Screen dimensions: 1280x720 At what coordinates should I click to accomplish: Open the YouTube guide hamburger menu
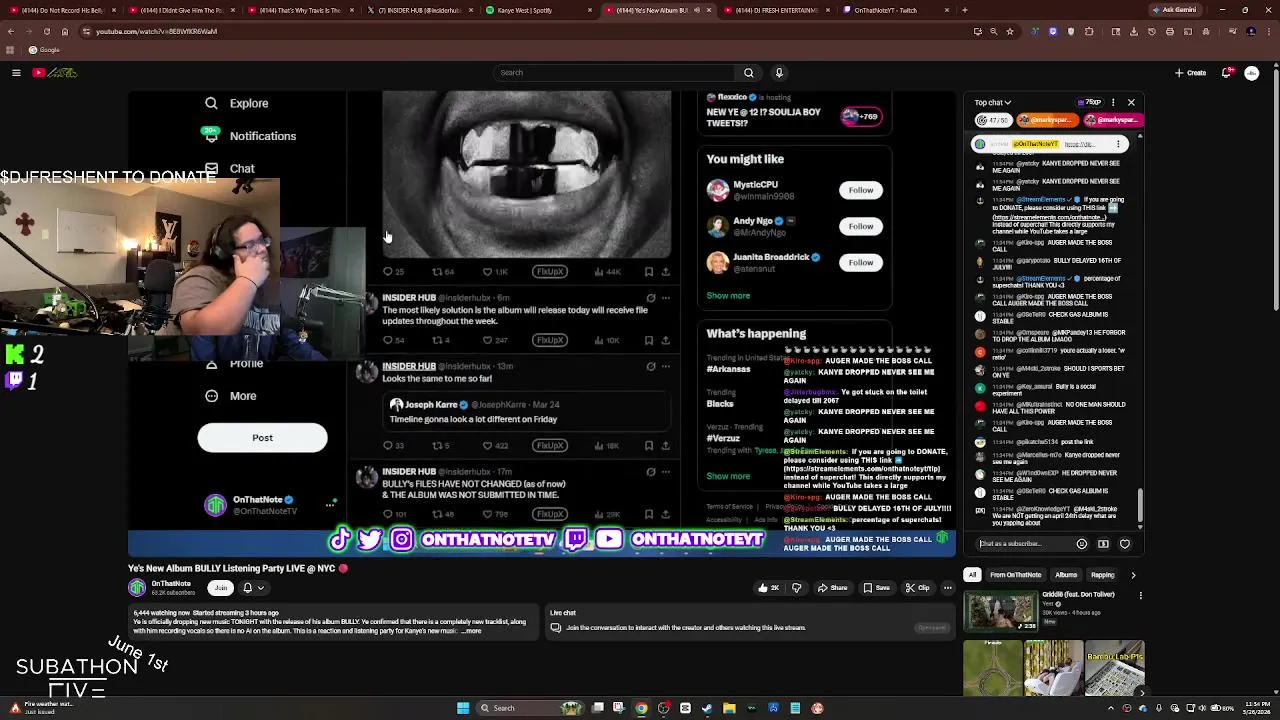(16, 72)
